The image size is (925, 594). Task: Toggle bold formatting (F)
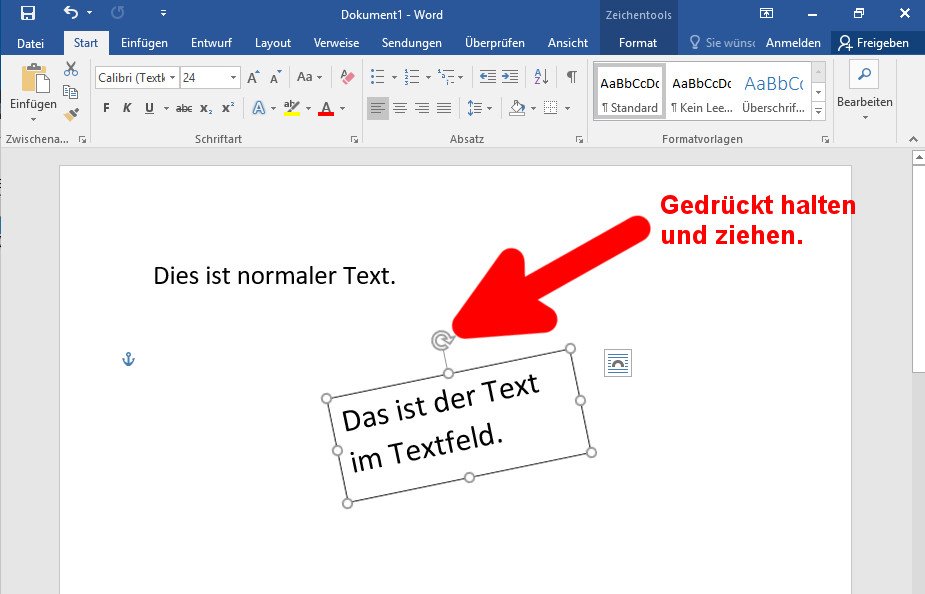[x=107, y=106]
